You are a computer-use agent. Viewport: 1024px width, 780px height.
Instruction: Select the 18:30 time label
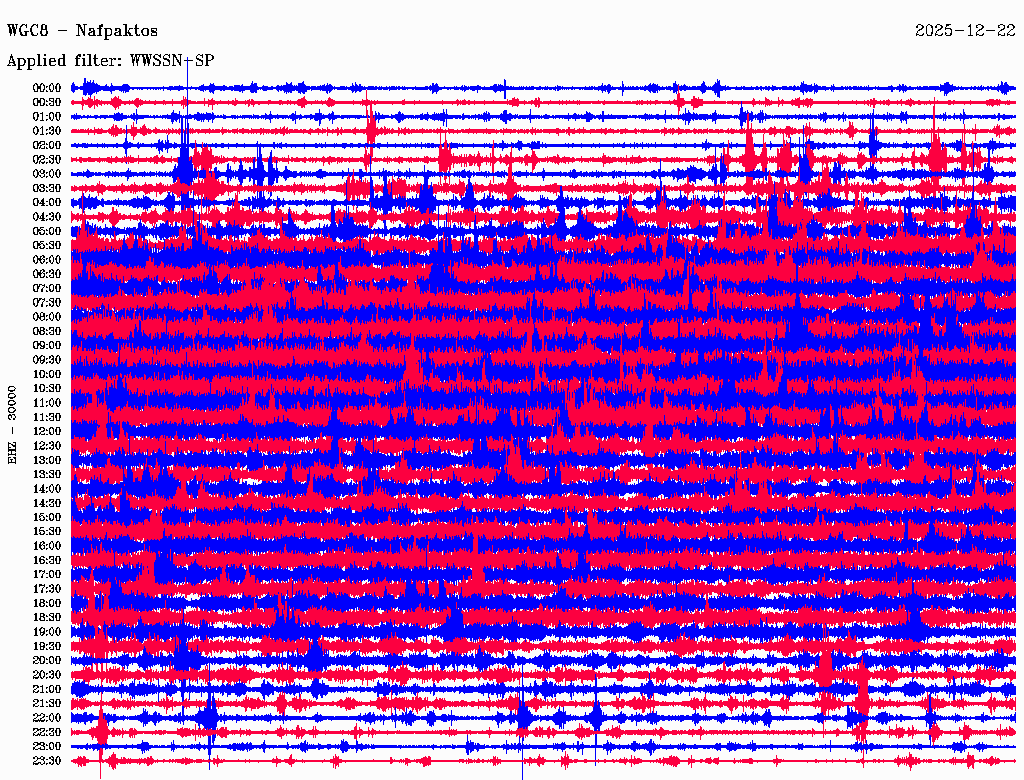(47, 618)
